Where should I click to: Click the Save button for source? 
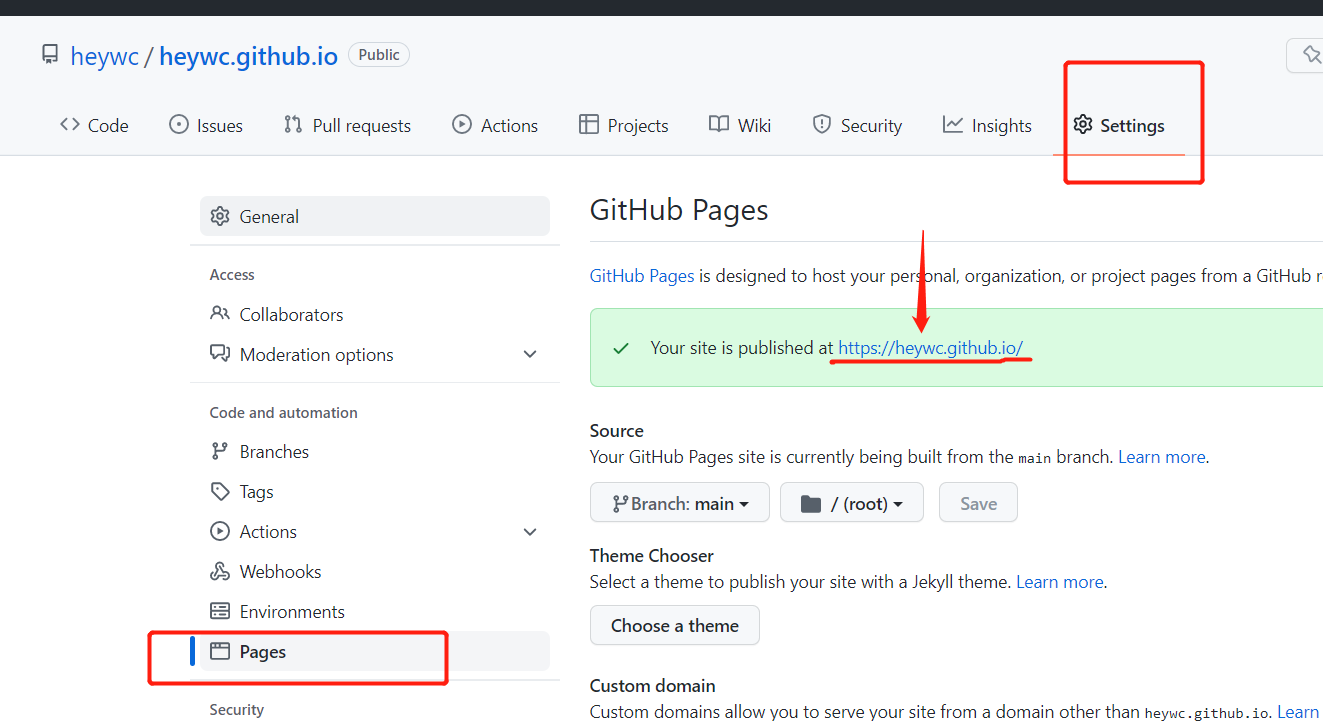tap(978, 502)
